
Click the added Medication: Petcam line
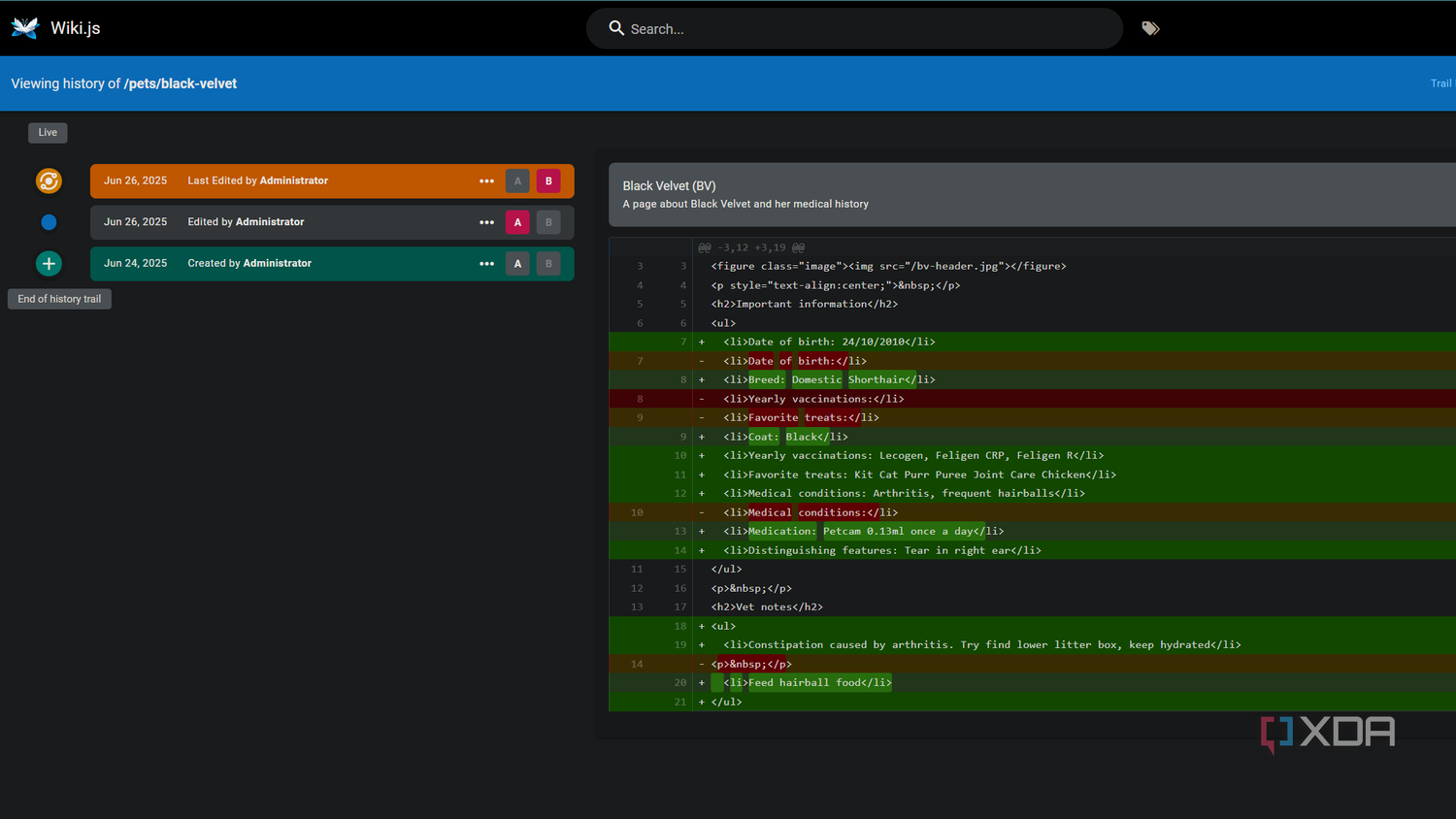pyautogui.click(x=1033, y=531)
